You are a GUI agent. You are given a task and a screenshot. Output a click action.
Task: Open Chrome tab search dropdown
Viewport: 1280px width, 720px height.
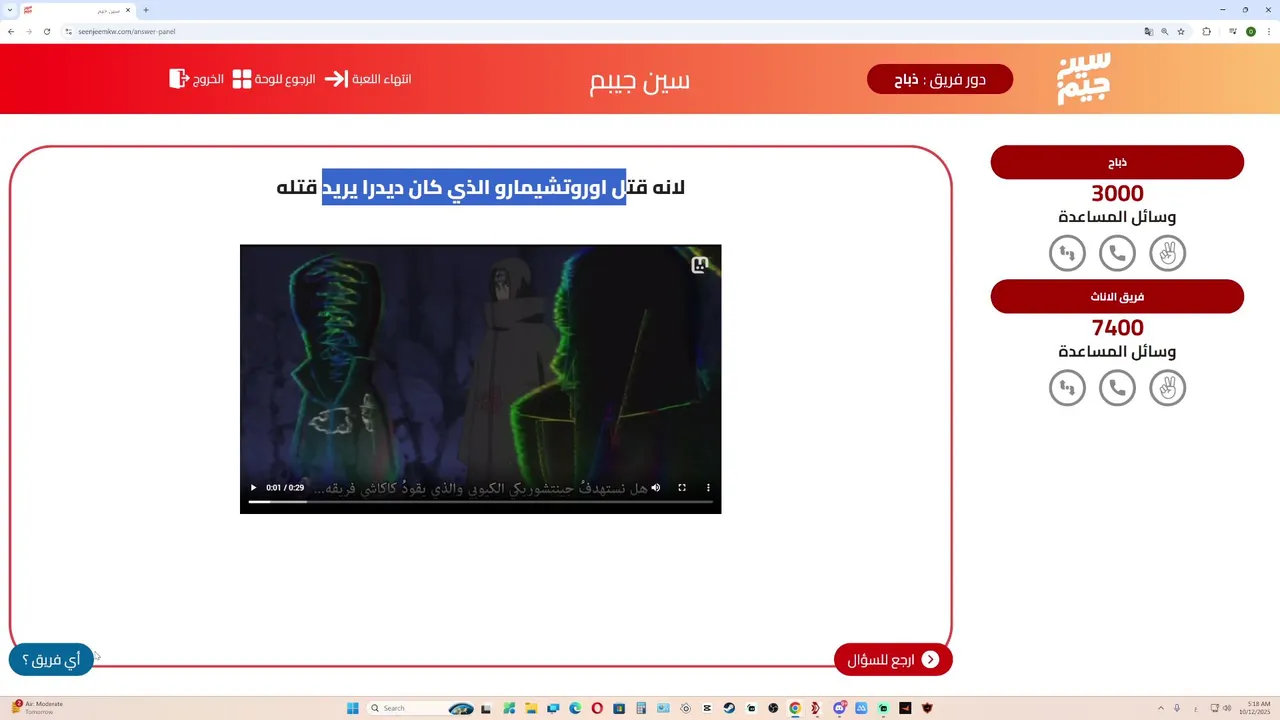[x=9, y=10]
